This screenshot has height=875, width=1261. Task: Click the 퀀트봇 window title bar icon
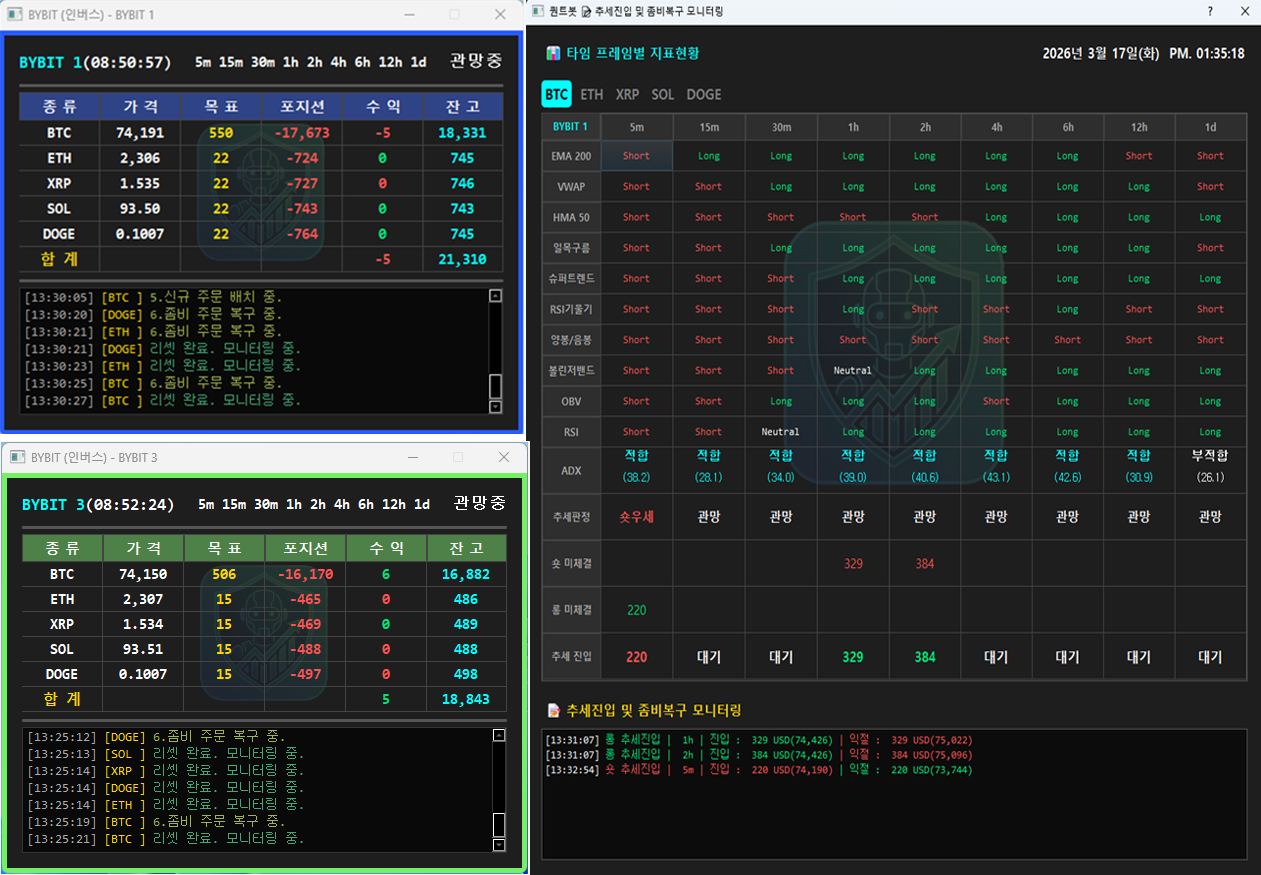tap(539, 11)
